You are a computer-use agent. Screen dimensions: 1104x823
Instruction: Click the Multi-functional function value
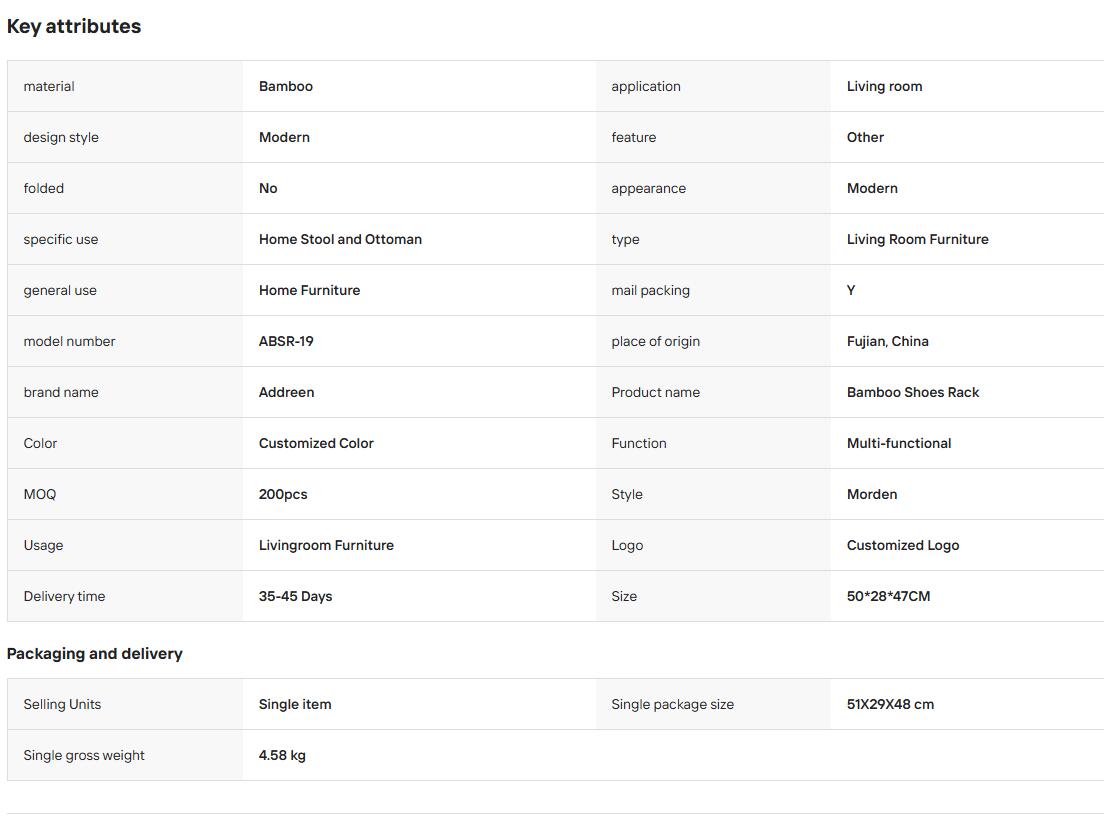899,443
